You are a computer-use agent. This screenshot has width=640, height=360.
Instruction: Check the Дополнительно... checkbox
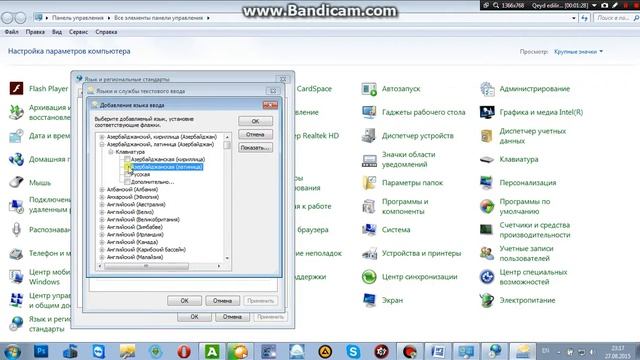click(x=127, y=182)
